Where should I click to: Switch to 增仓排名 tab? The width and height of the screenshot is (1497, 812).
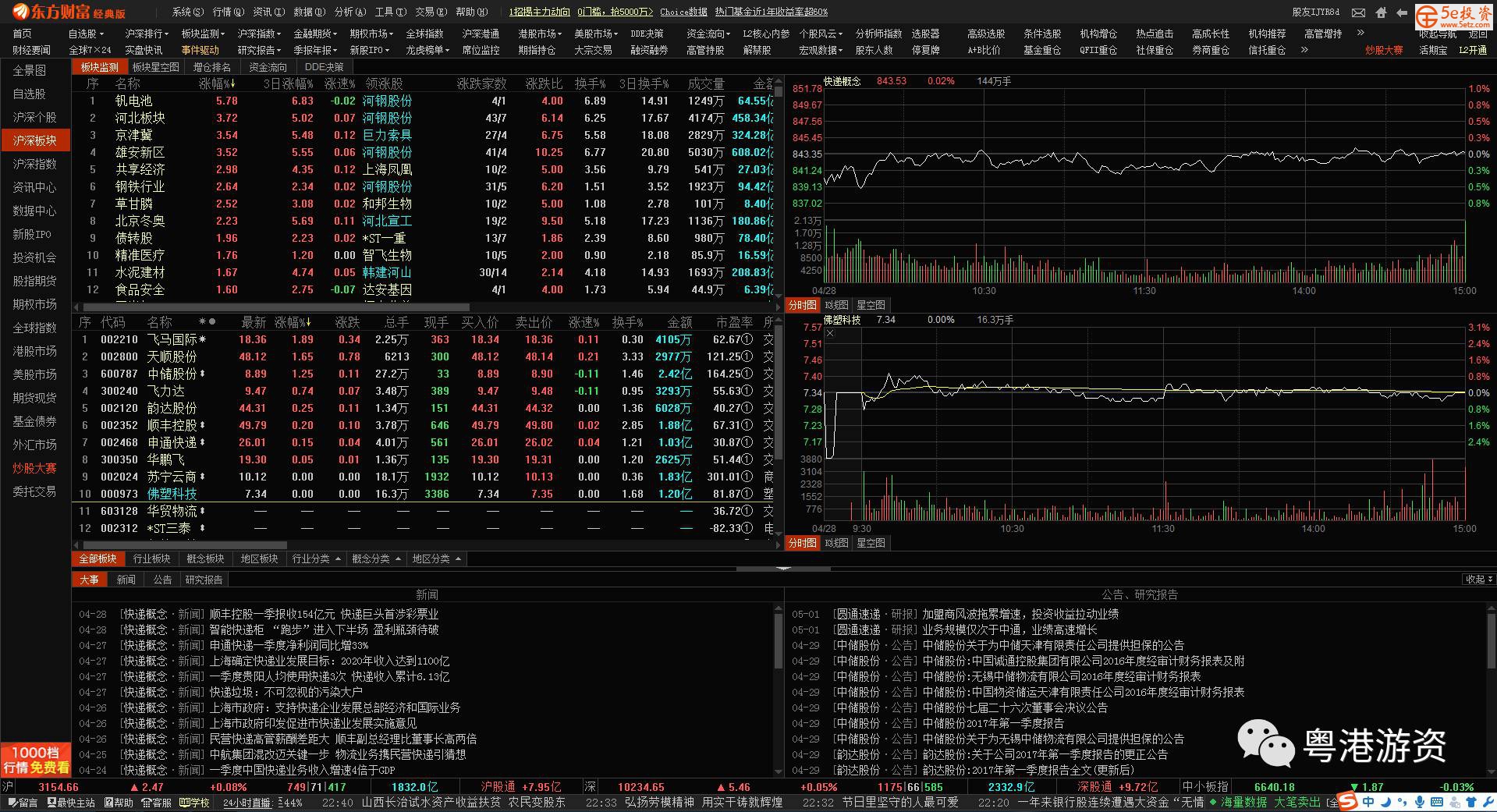click(x=212, y=67)
